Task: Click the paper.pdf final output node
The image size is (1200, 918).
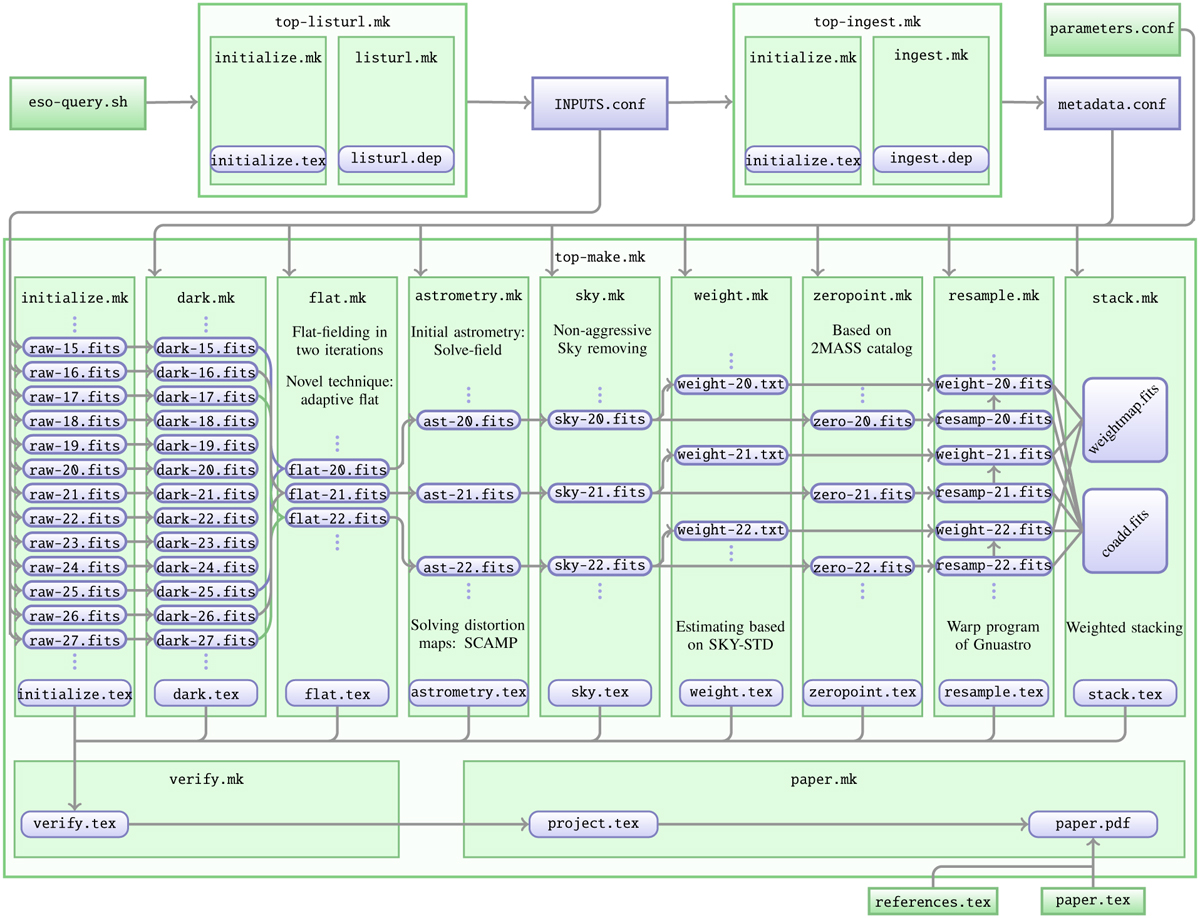Action: (1093, 823)
